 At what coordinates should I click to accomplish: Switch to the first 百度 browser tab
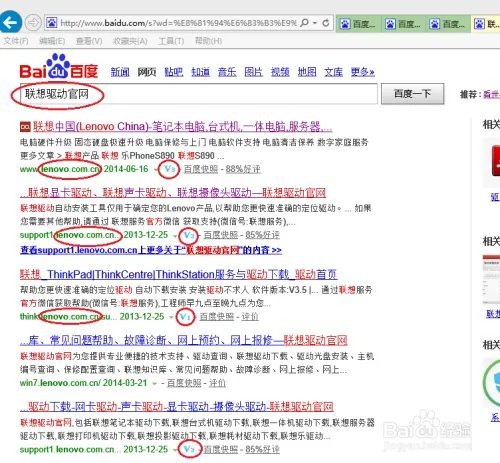click(358, 24)
